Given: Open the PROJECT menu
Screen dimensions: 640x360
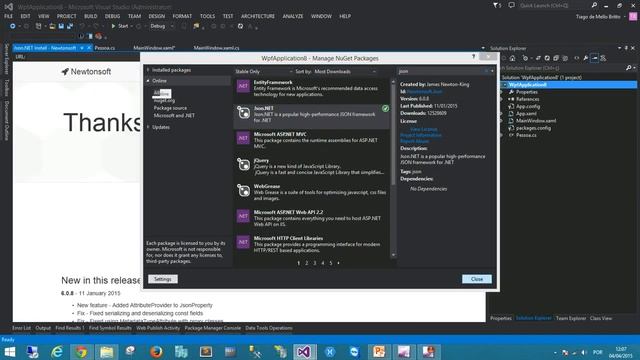Looking at the screenshot, I should click(x=67, y=16).
